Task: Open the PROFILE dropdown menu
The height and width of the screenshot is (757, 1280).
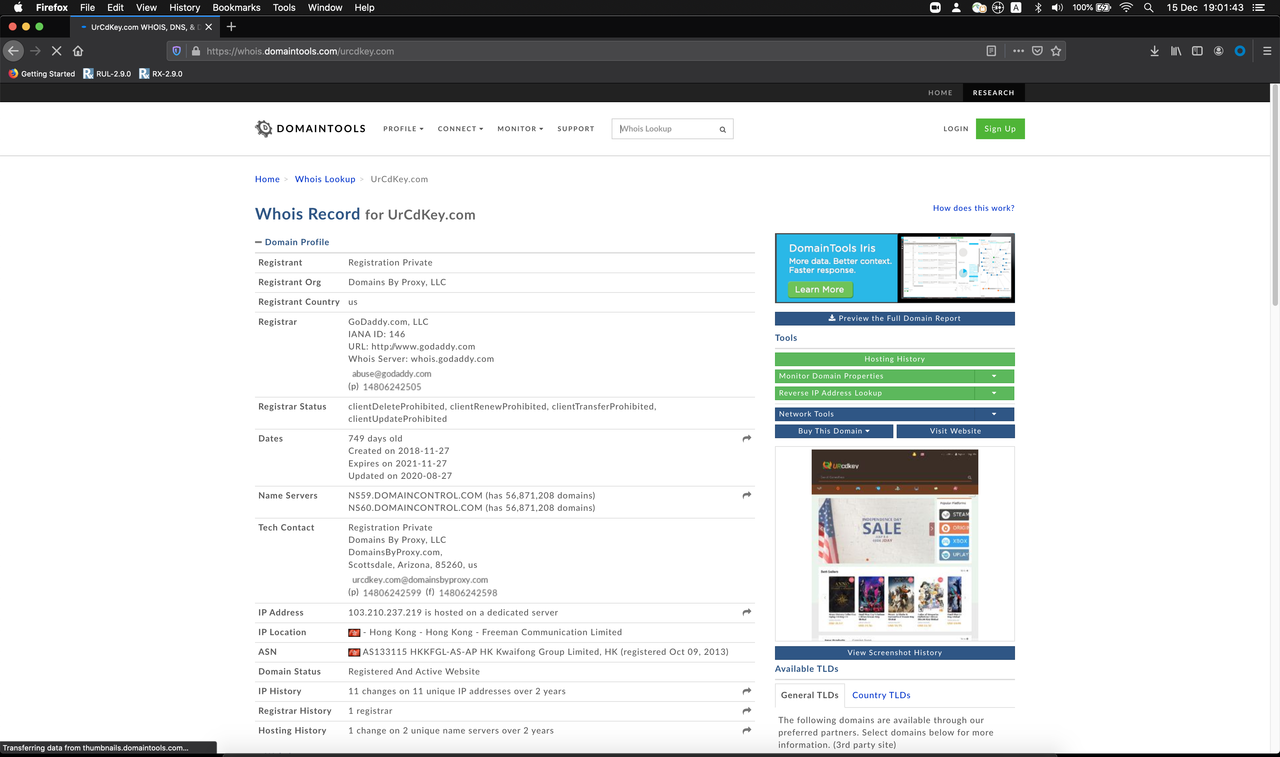Action: [403, 129]
